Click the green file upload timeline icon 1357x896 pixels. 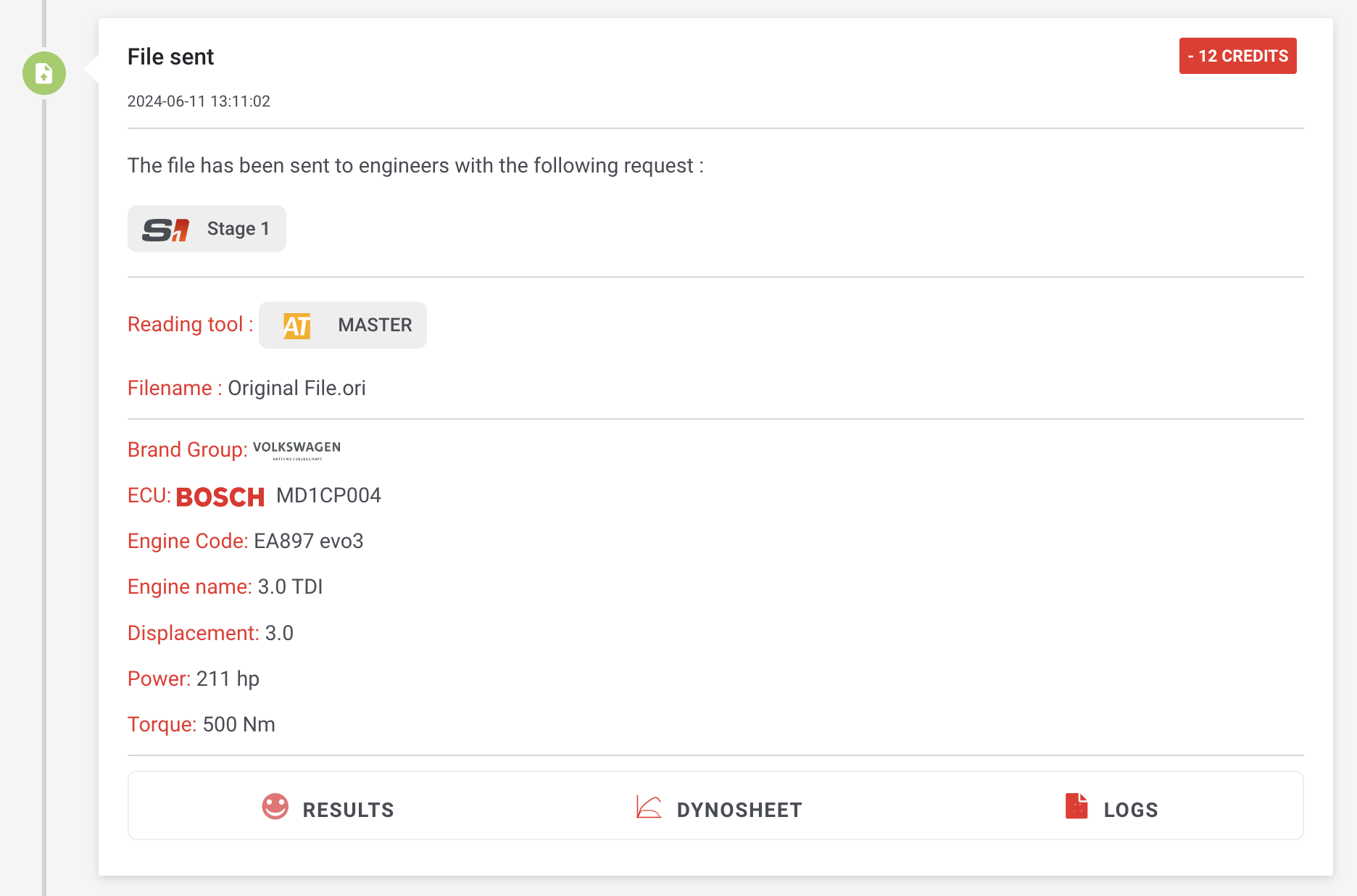pyautogui.click(x=44, y=73)
